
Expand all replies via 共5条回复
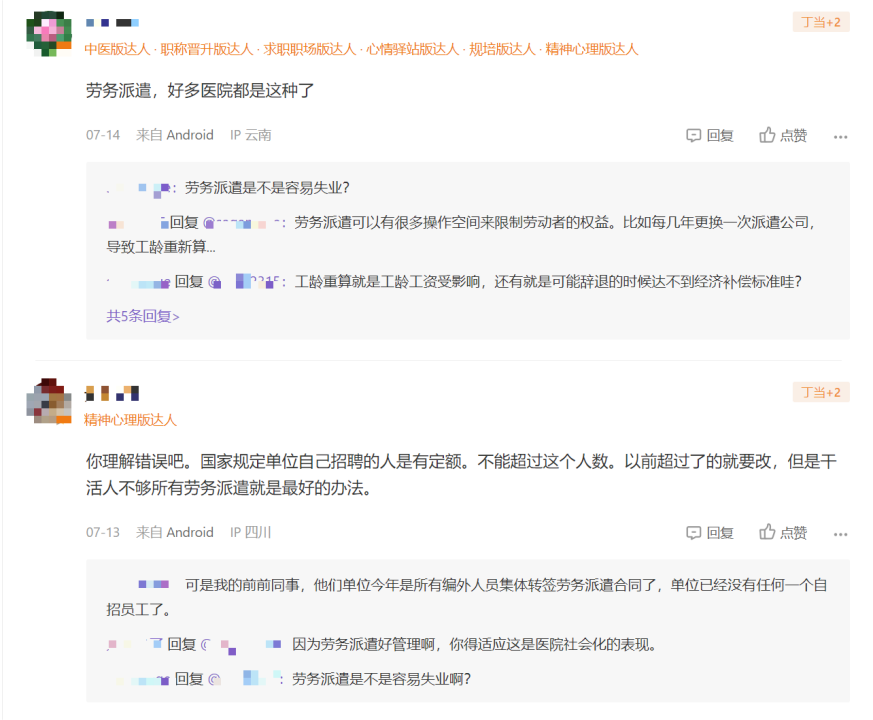(x=143, y=316)
